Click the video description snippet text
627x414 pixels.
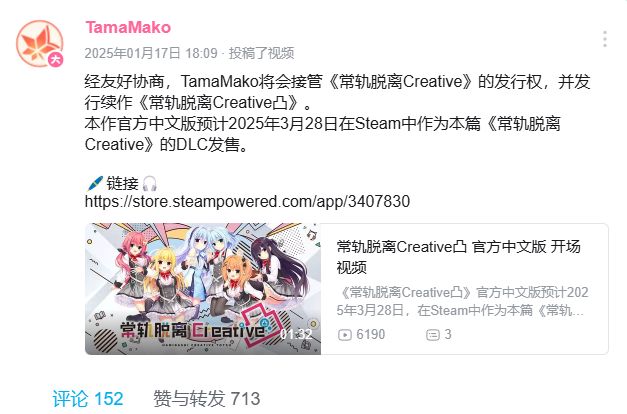[462, 301]
